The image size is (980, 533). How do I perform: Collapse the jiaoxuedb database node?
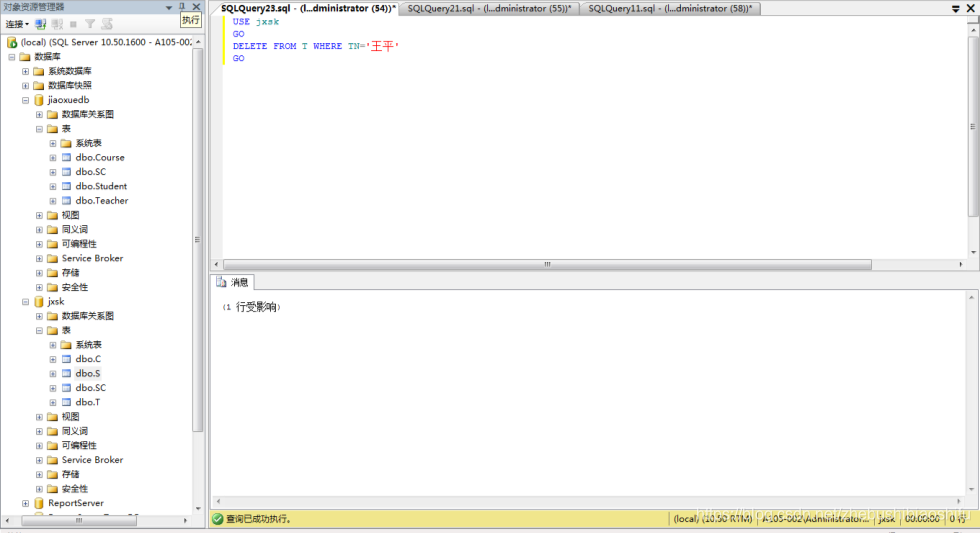click(26, 100)
